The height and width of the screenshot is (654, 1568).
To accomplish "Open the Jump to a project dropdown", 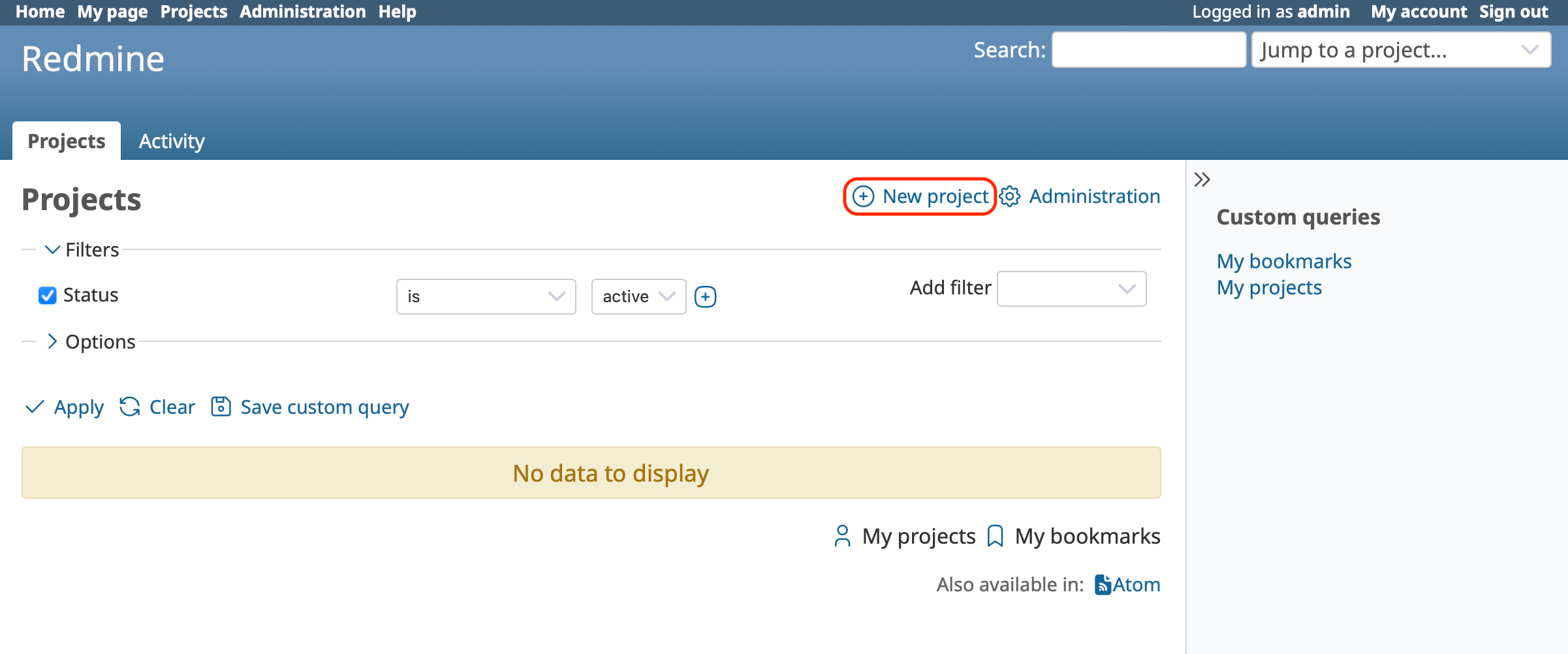I will click(x=1399, y=50).
